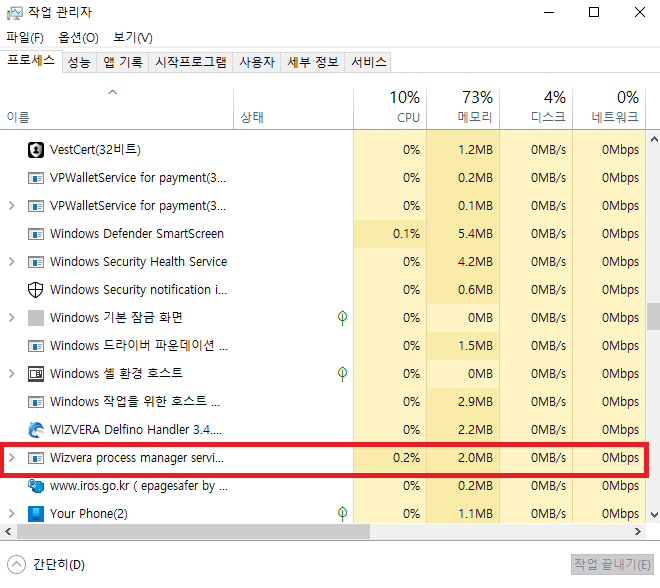This screenshot has width=660, height=588.
Task: Click the 2.9MB memory value
Action: pos(475,402)
